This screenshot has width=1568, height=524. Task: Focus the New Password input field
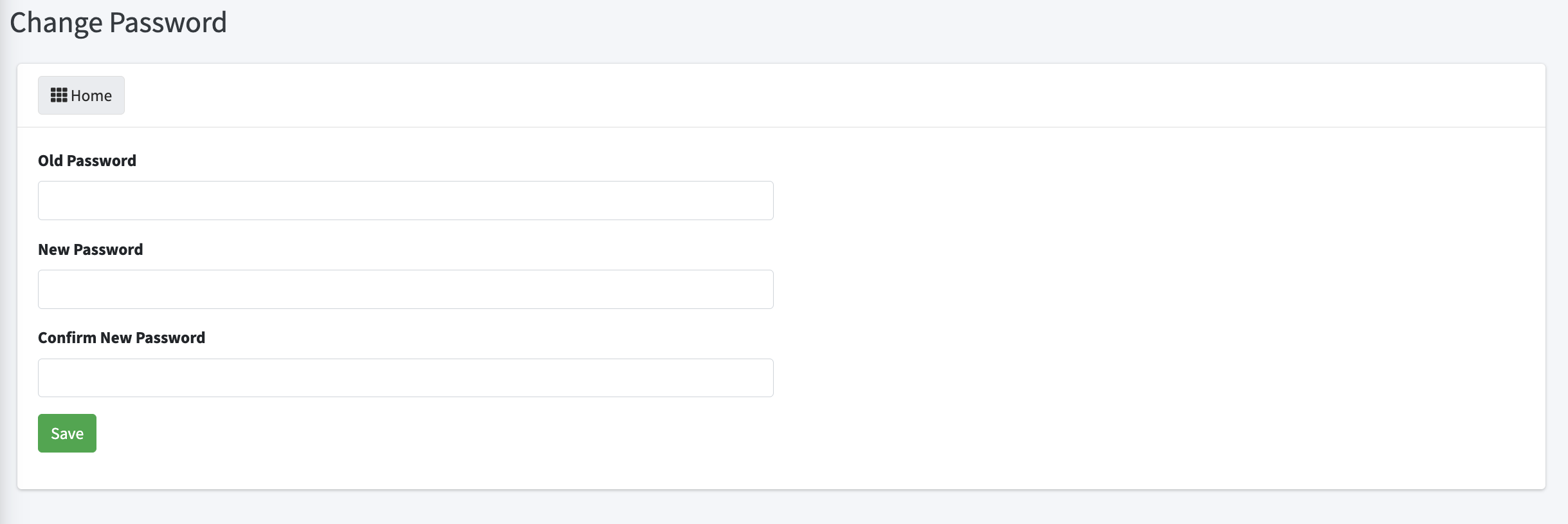406,289
